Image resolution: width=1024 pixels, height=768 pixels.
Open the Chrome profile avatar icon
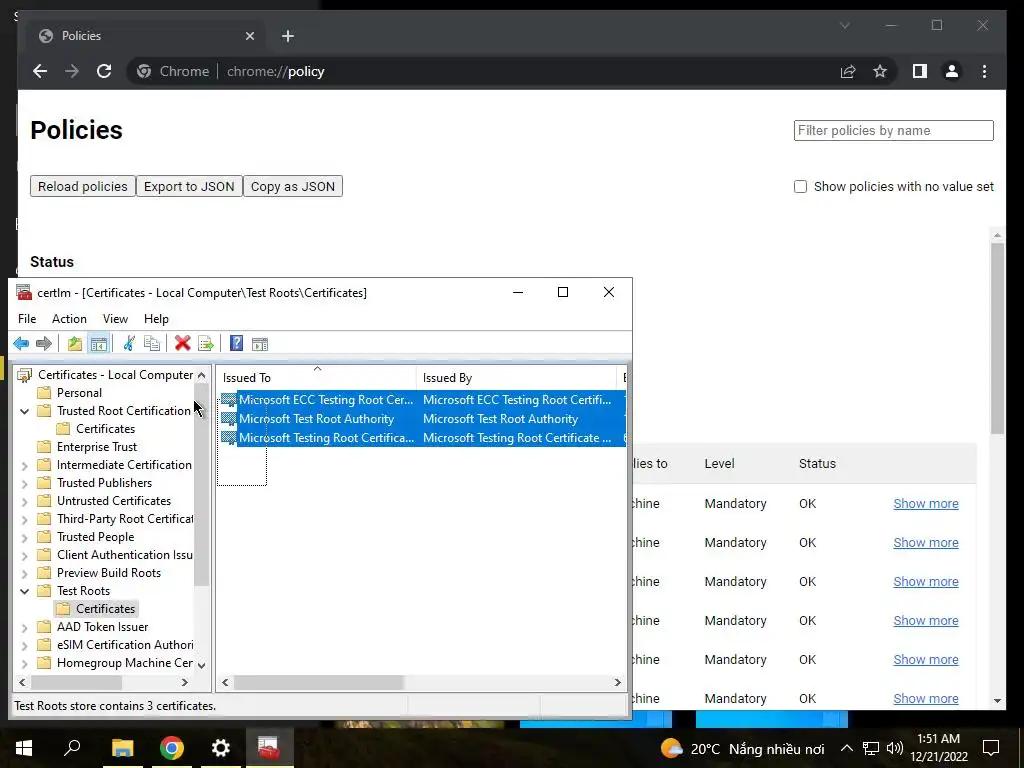[x=952, y=71]
